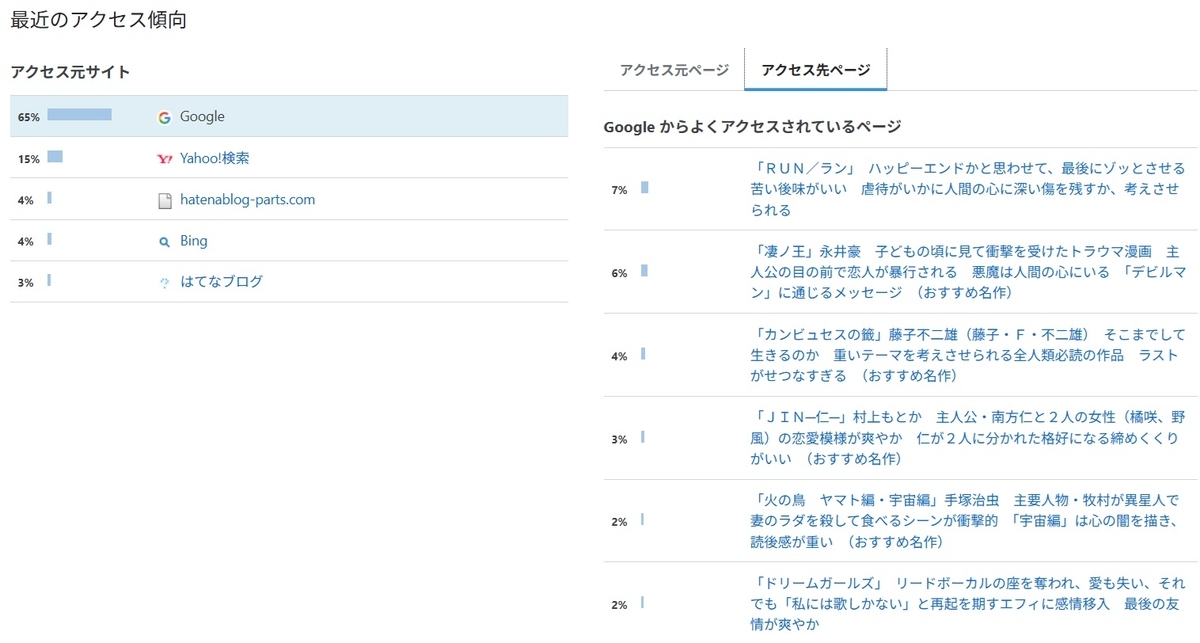Viewport: 1200px width, 643px height.
Task: Click the 65% bar for Google
Action: point(79,115)
